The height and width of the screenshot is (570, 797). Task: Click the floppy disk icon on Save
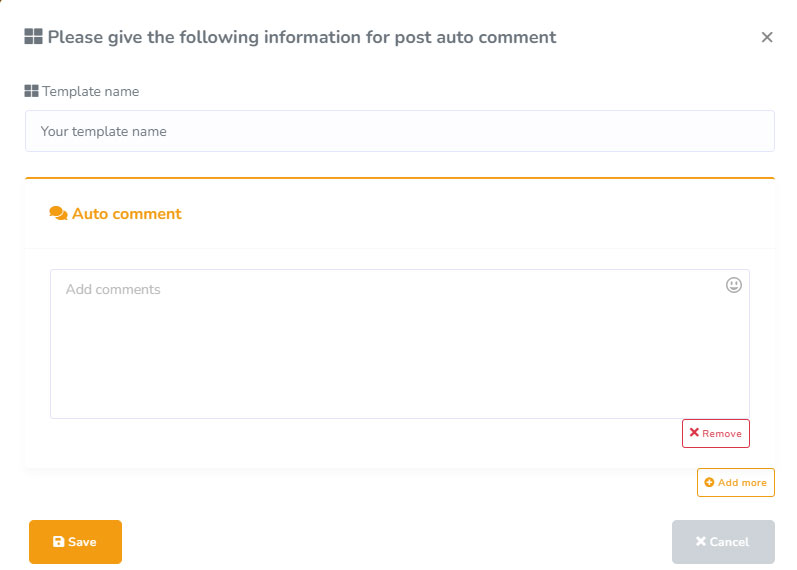[x=58, y=542]
